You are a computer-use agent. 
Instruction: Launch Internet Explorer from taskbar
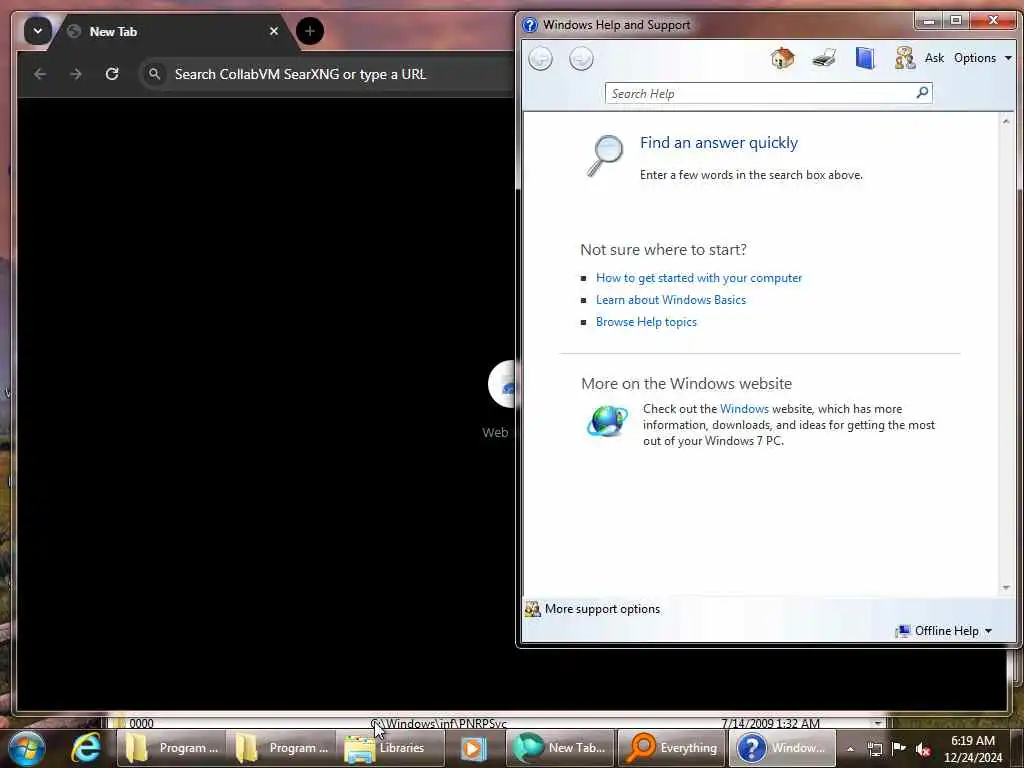86,748
